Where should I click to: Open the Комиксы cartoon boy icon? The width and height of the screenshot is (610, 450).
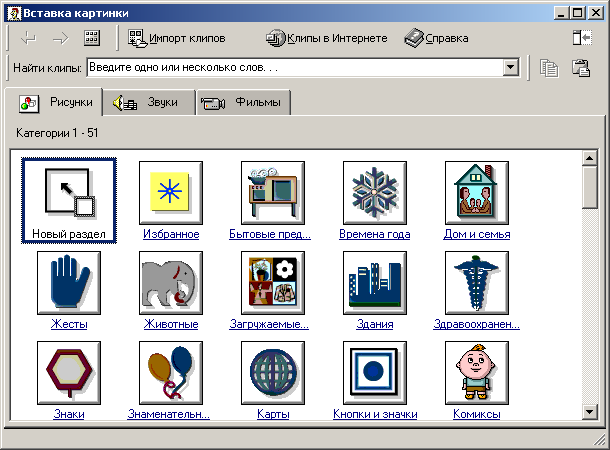[477, 373]
